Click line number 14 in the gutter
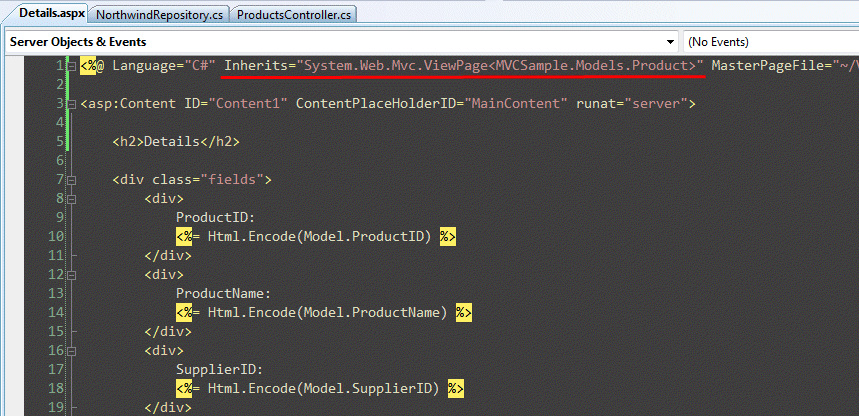 [57, 312]
